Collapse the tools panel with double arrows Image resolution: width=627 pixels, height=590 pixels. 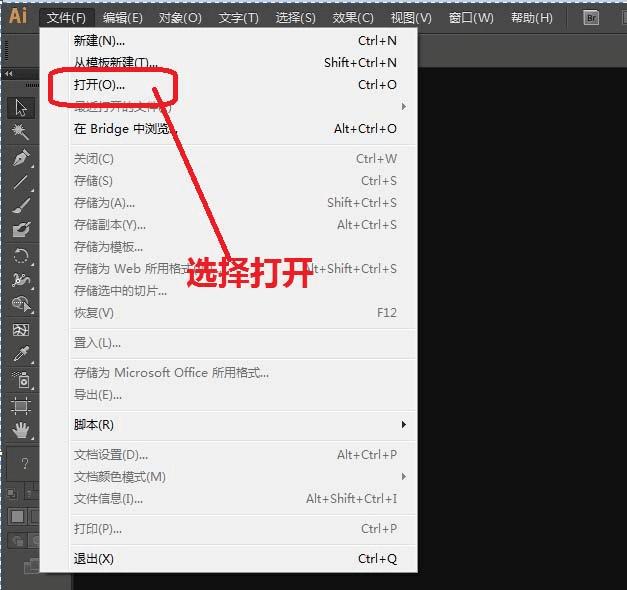point(9,74)
